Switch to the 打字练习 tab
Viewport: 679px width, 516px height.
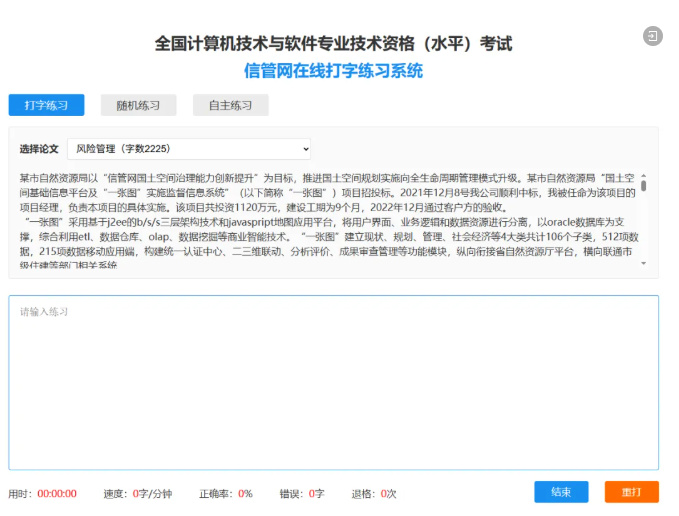pos(46,105)
